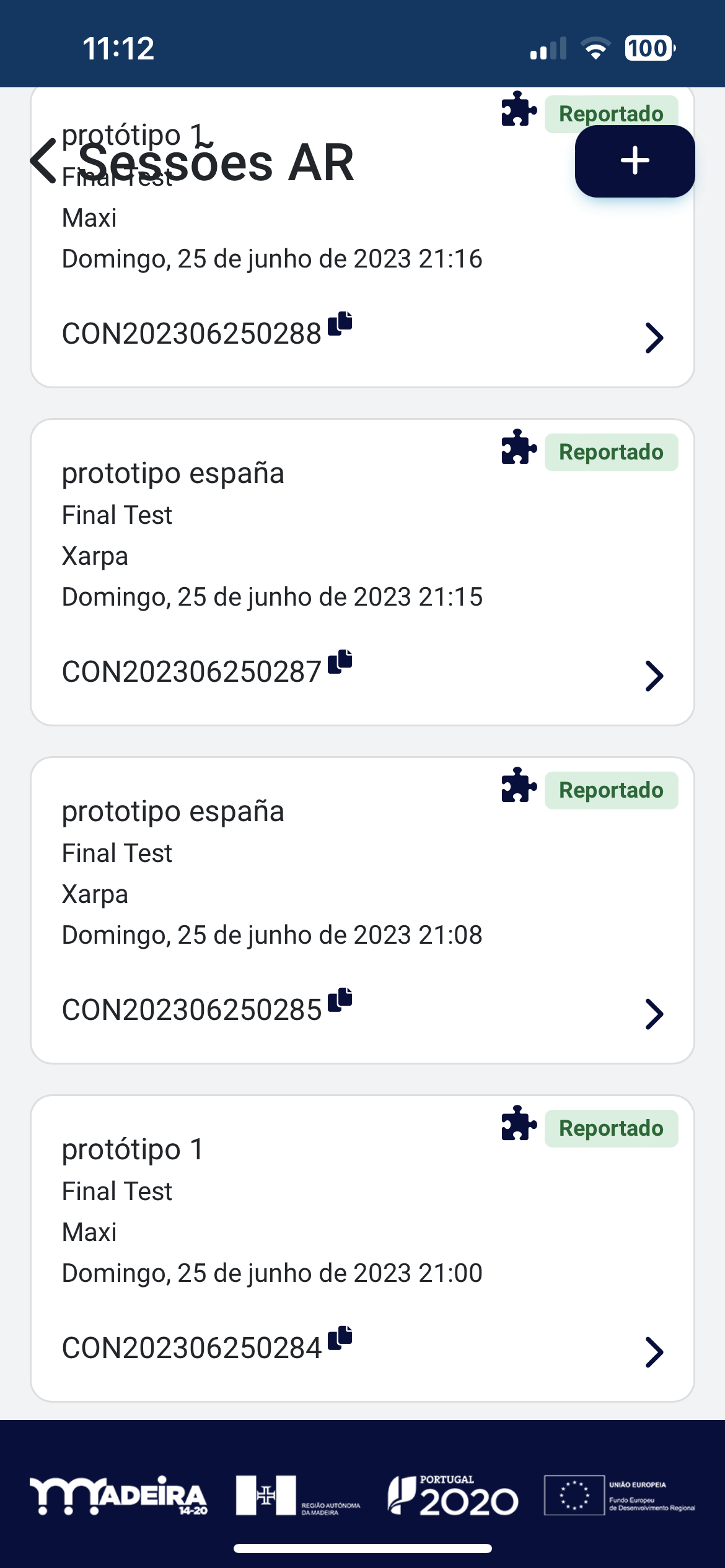
Task: Click Reportado badge on 21:08 session
Action: (x=611, y=790)
